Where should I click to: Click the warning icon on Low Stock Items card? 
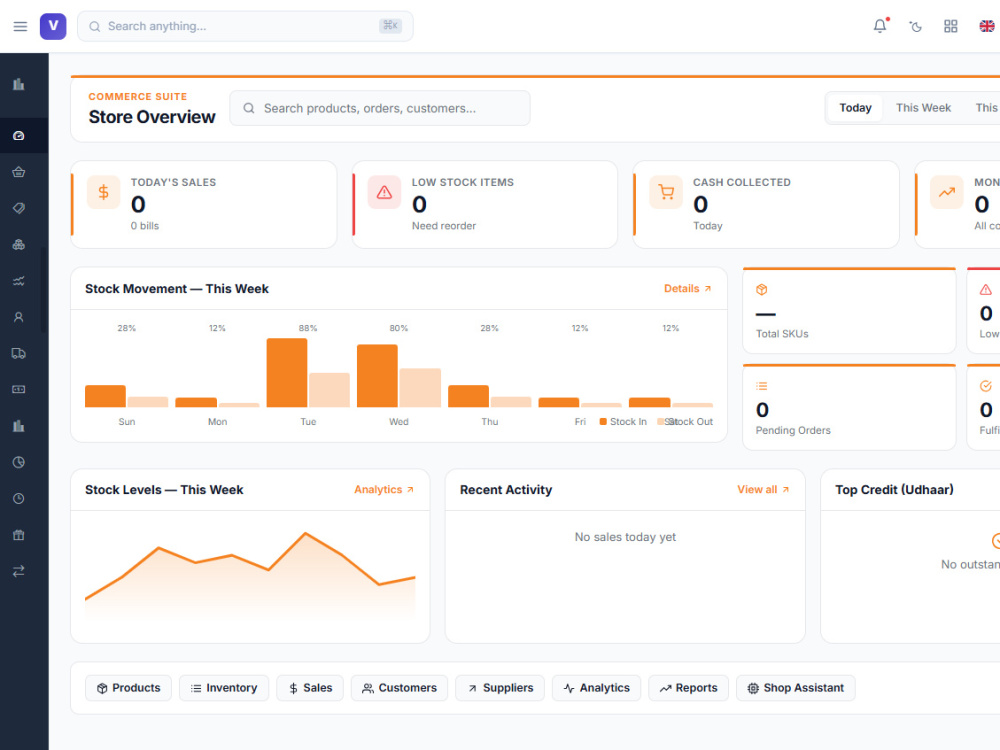point(385,192)
